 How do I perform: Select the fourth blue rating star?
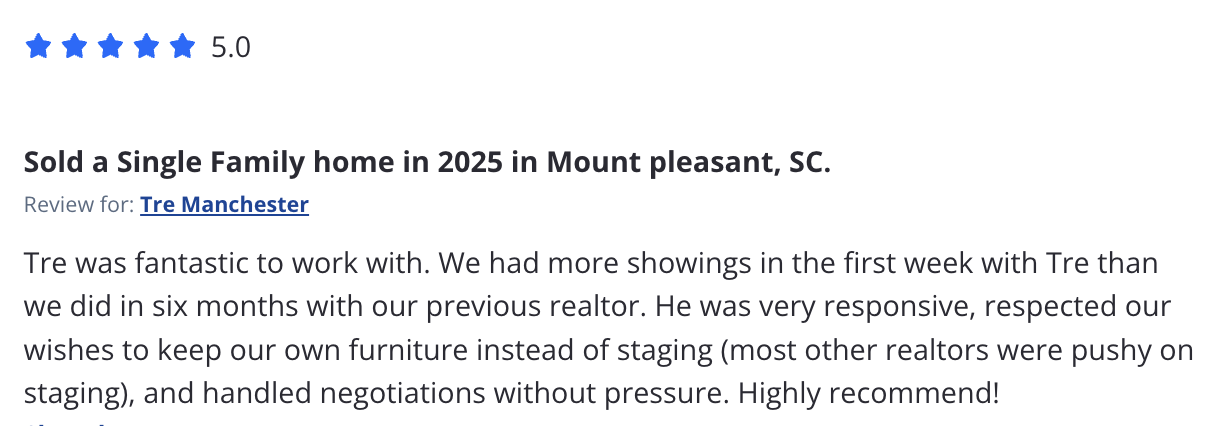pyautogui.click(x=146, y=47)
